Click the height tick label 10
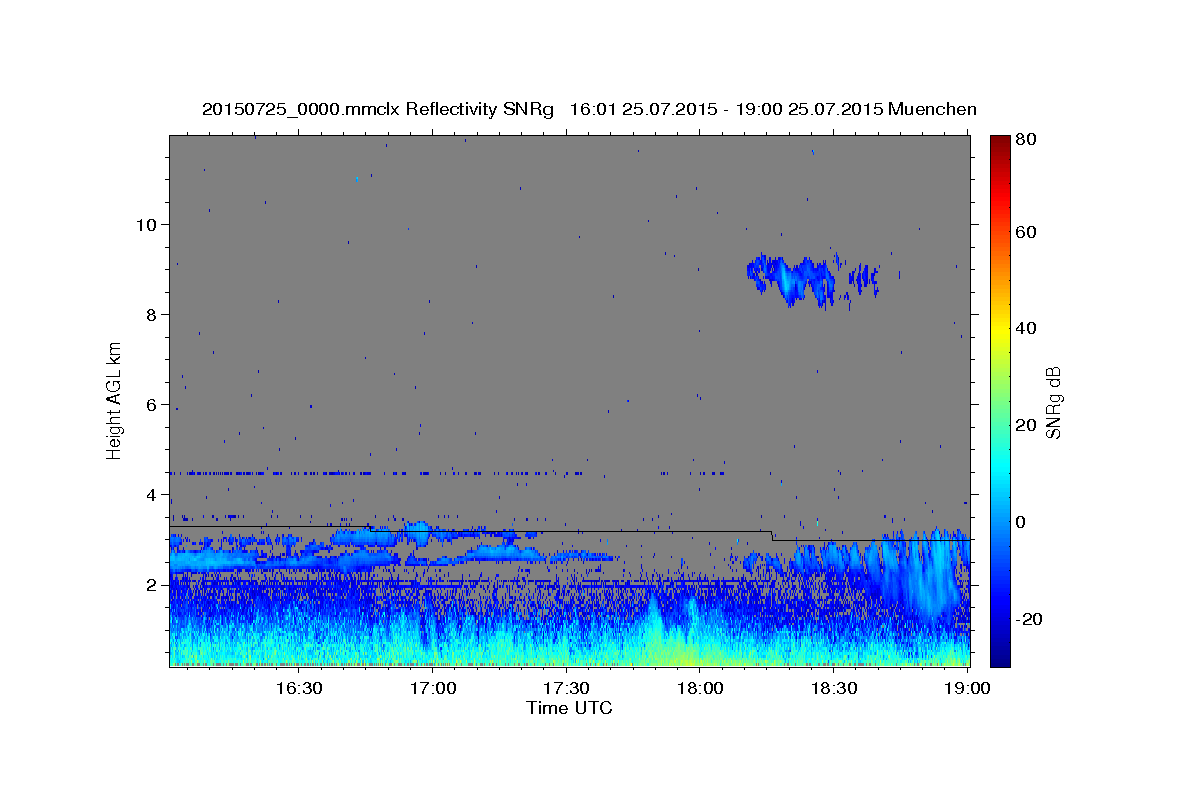1200x800 pixels. coord(145,224)
